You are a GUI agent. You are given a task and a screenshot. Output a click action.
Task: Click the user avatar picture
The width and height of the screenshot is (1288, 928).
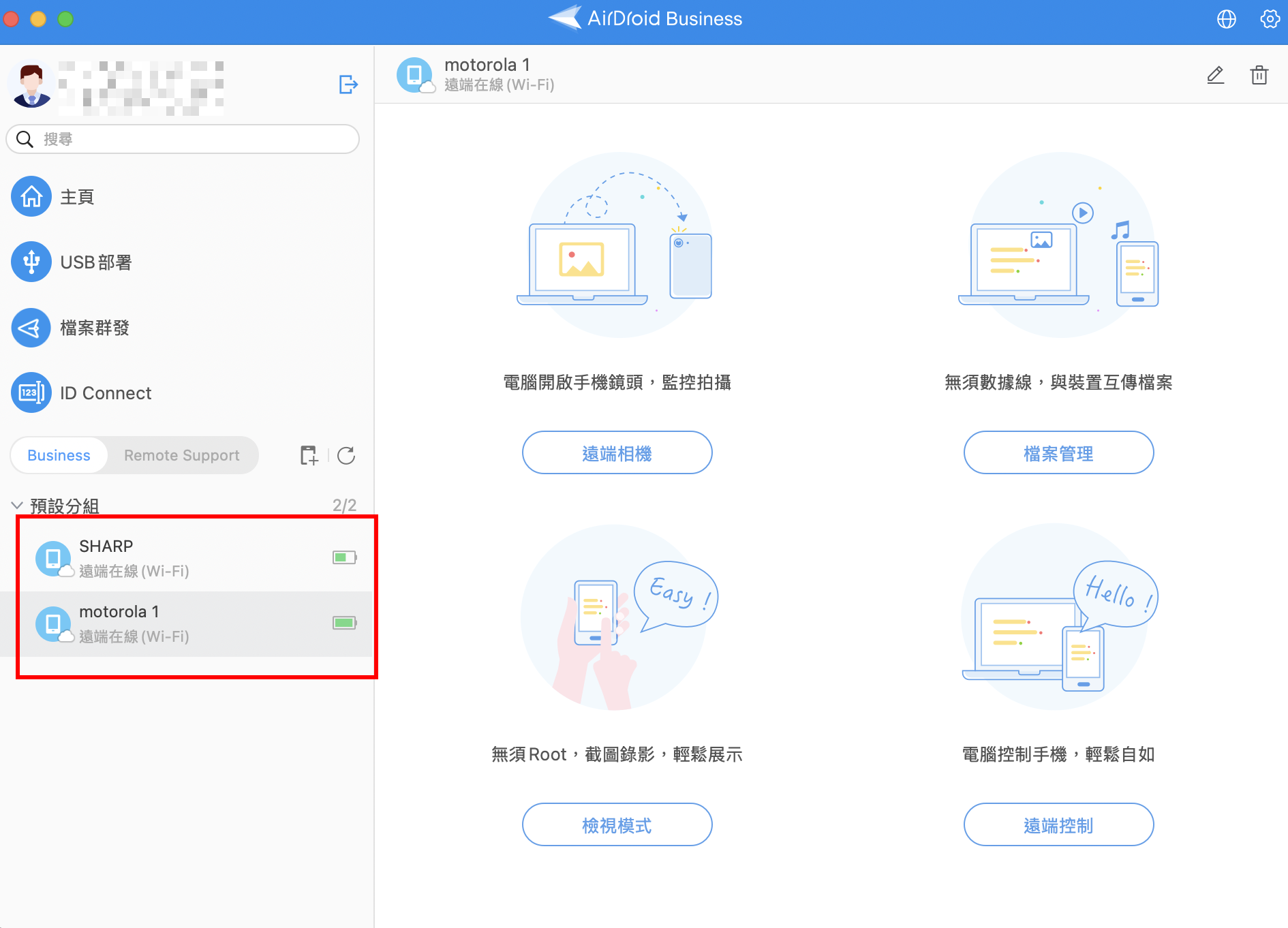click(x=31, y=86)
